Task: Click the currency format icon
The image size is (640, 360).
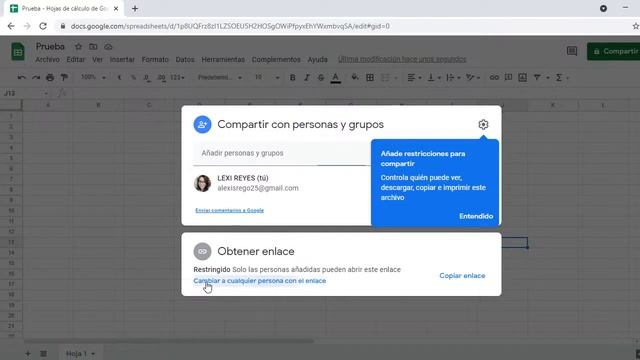Action: tap(119, 78)
